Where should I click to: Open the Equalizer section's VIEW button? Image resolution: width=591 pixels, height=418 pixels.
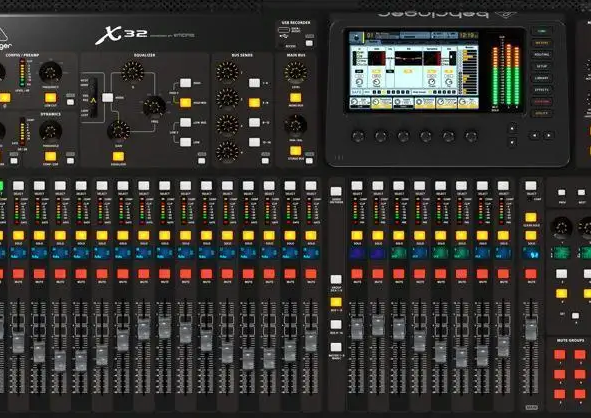202,161
